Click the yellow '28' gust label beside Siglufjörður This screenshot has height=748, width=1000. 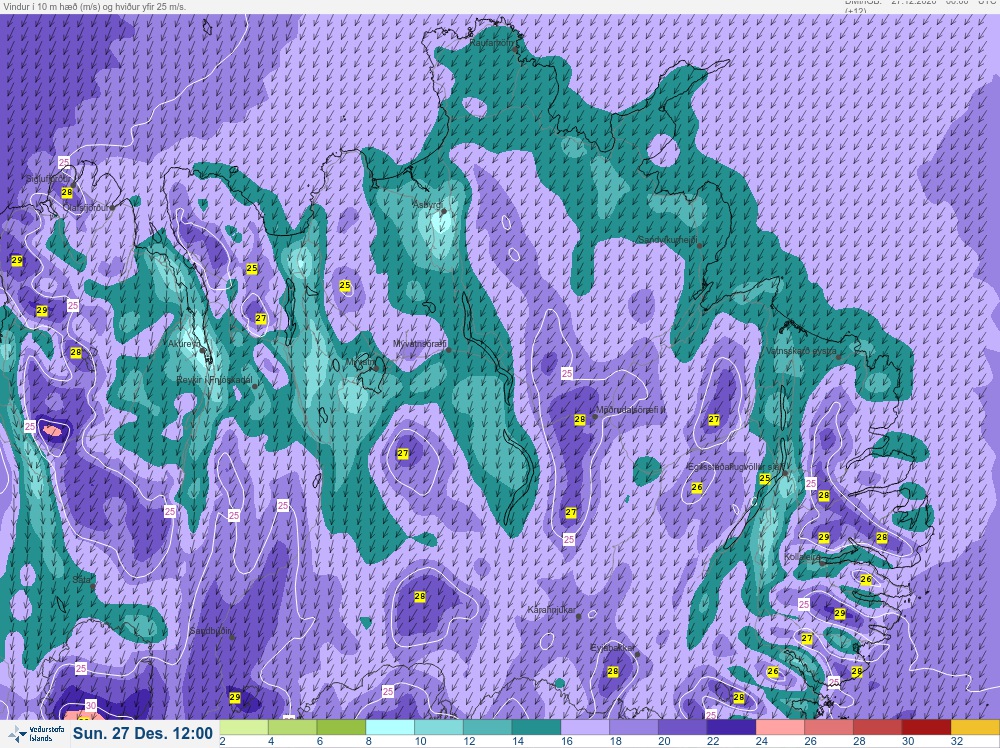point(67,193)
